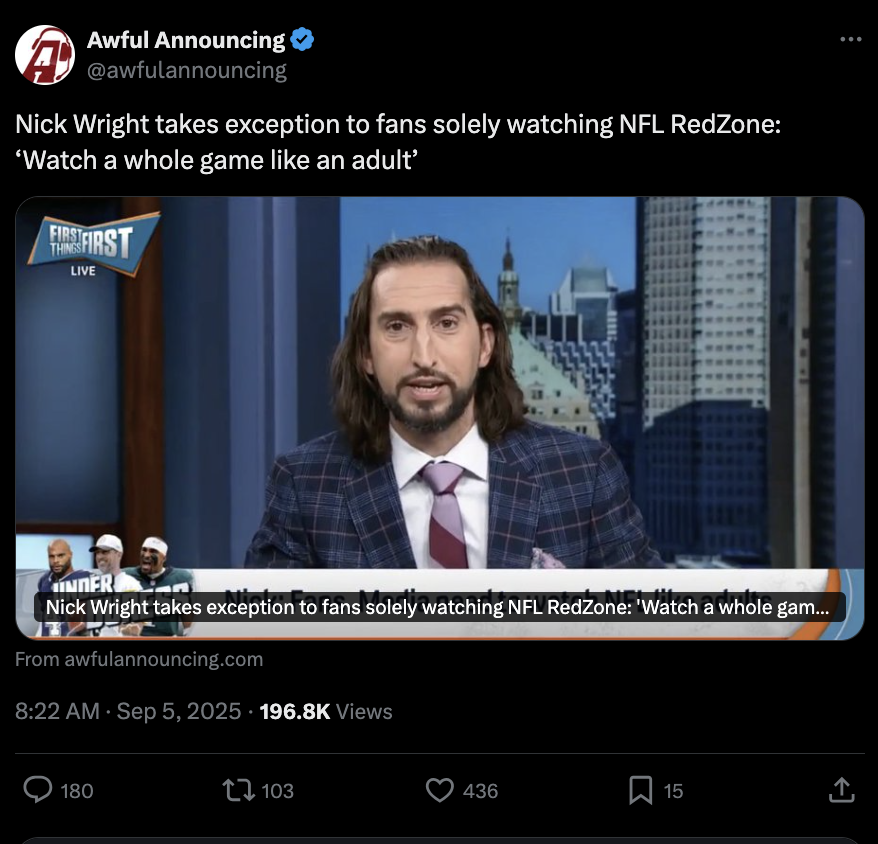The image size is (878, 844).
Task: Click the blue verified checkmark badge
Action: tap(302, 39)
